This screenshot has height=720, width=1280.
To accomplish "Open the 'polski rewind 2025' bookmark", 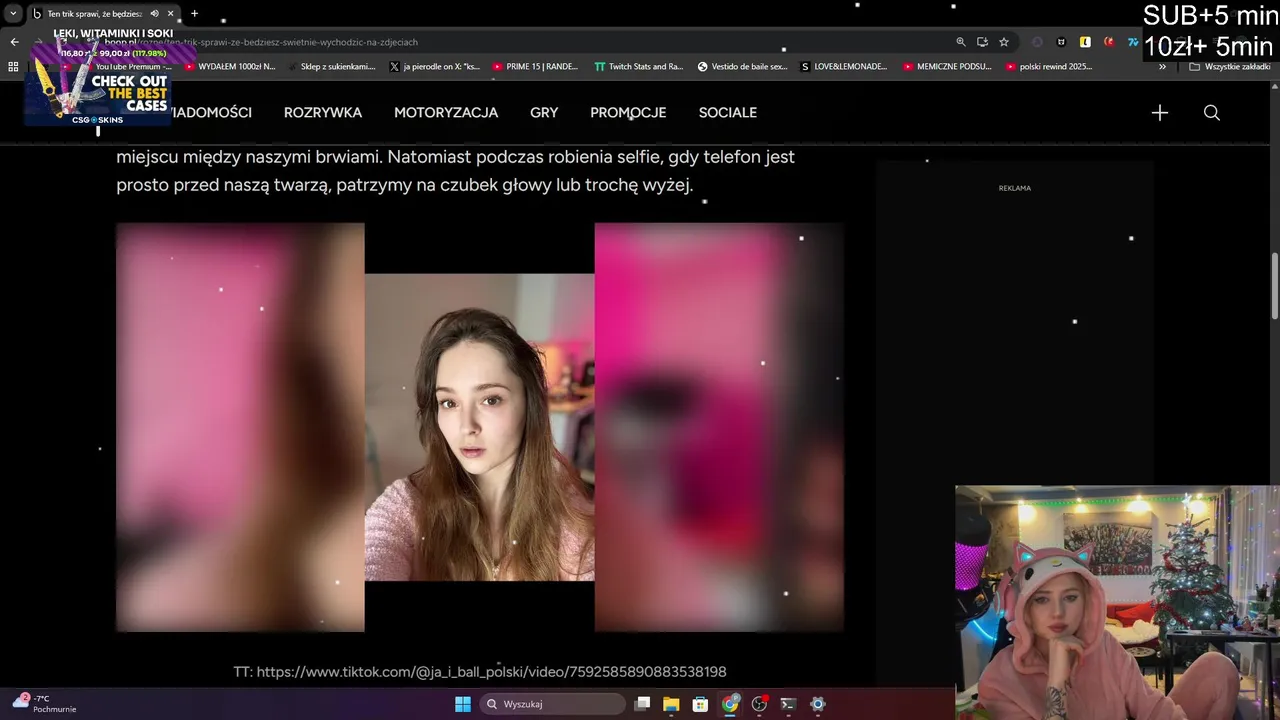I will [x=1049, y=67].
